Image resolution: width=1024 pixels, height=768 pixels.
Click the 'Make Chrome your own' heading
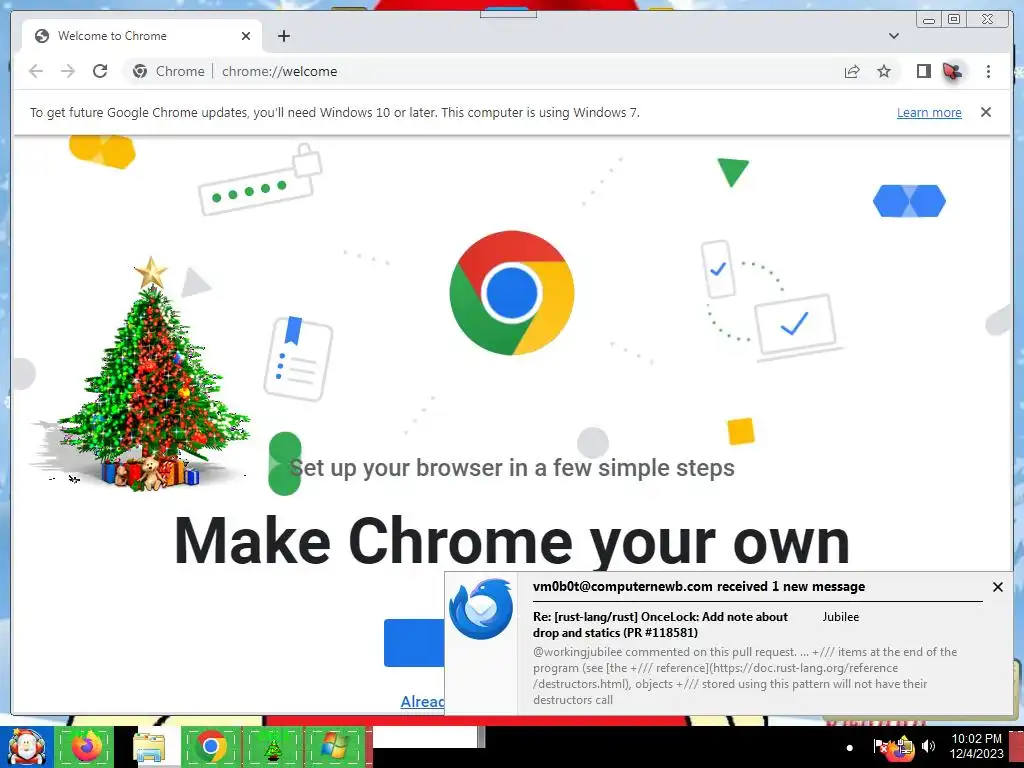click(512, 541)
